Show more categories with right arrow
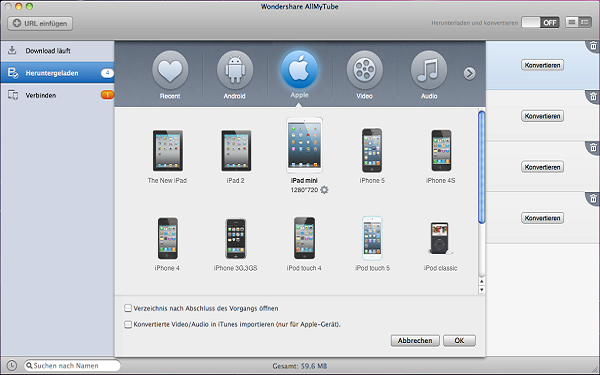Image resolution: width=600 pixels, height=375 pixels. (470, 73)
